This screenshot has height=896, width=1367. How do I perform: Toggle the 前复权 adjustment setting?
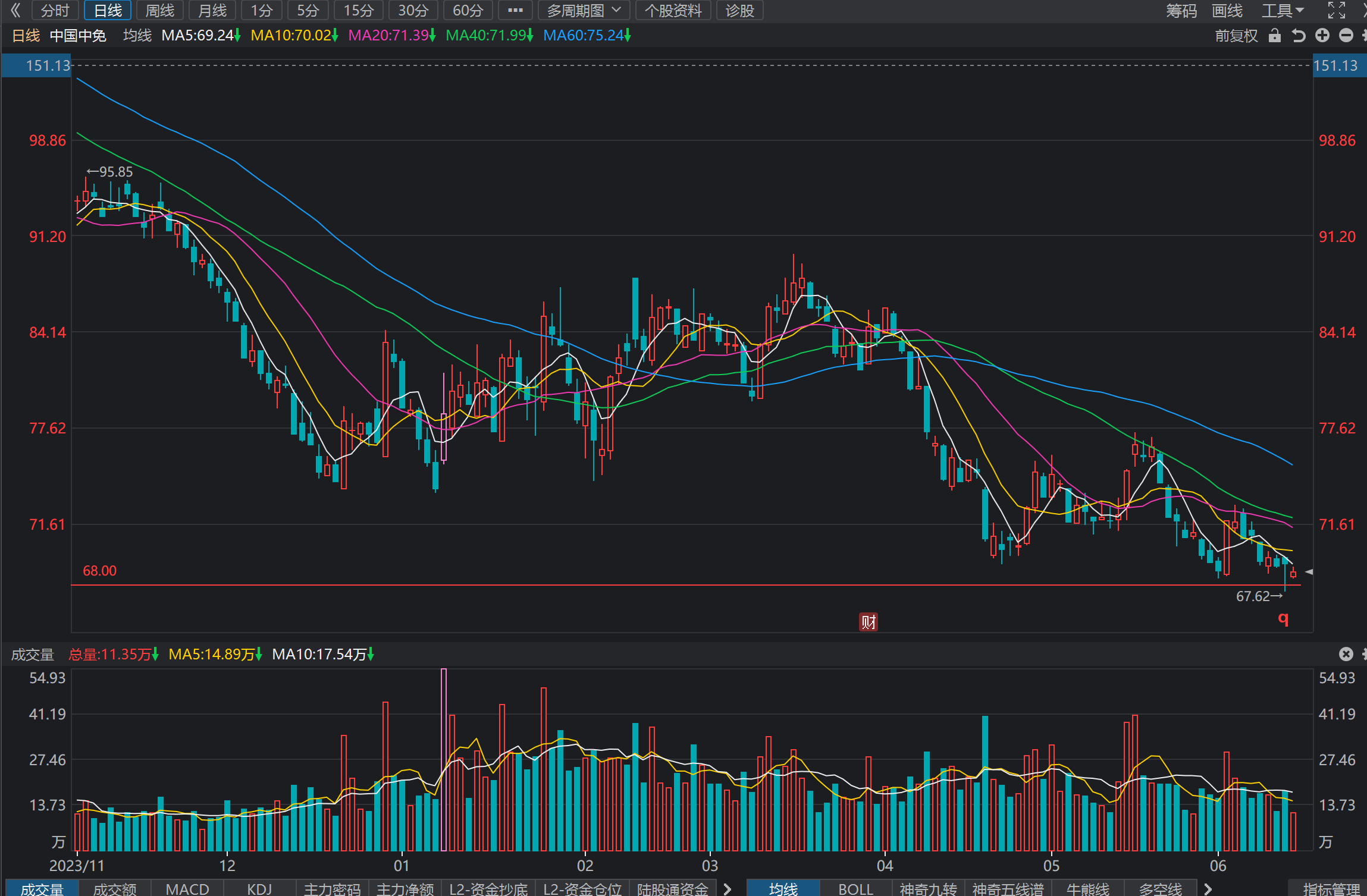(x=1236, y=36)
